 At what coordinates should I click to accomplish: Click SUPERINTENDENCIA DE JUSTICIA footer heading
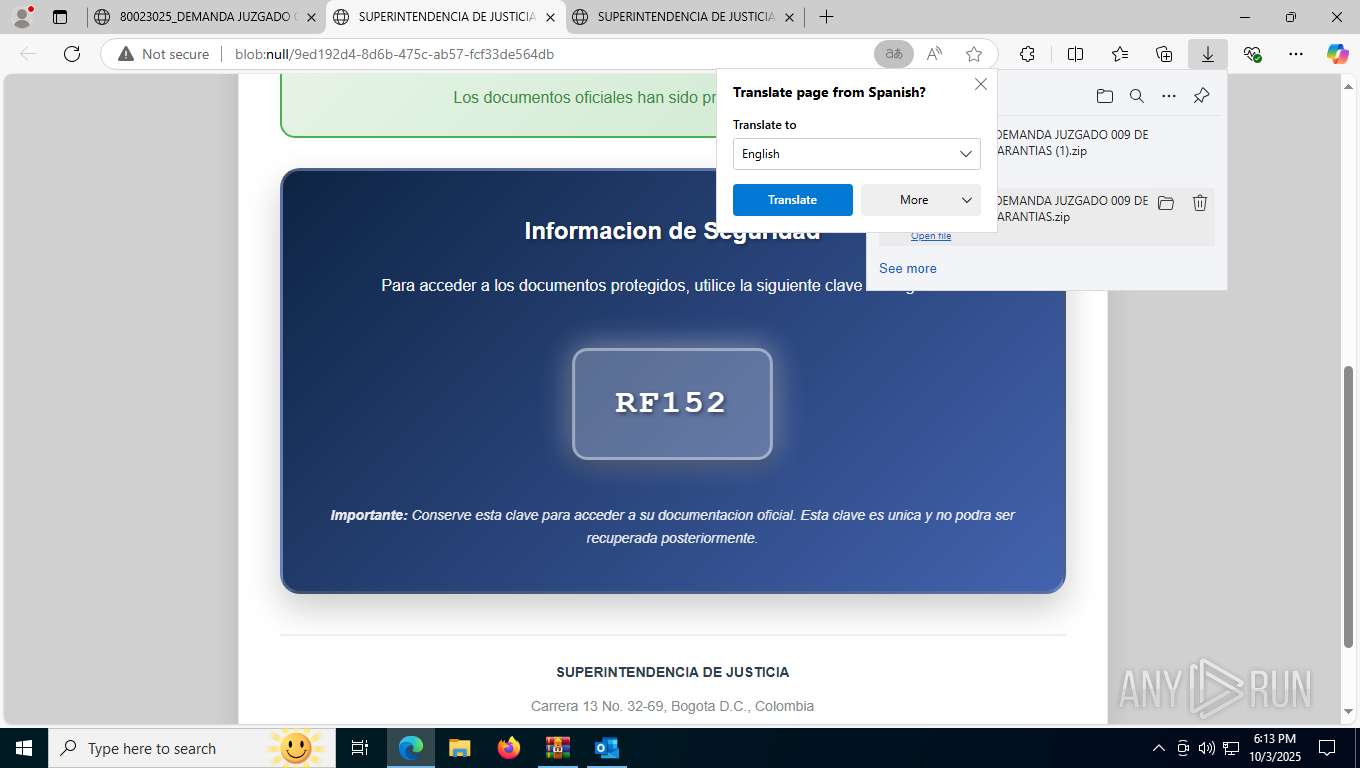672,672
